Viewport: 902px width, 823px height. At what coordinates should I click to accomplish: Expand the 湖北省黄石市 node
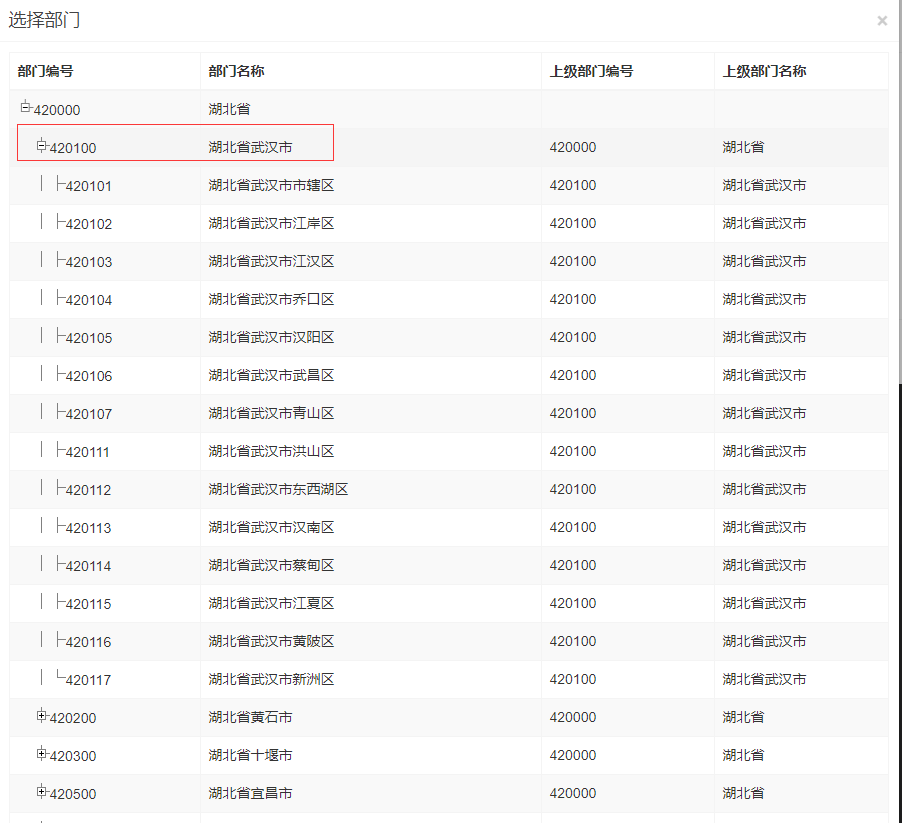[x=41, y=717]
